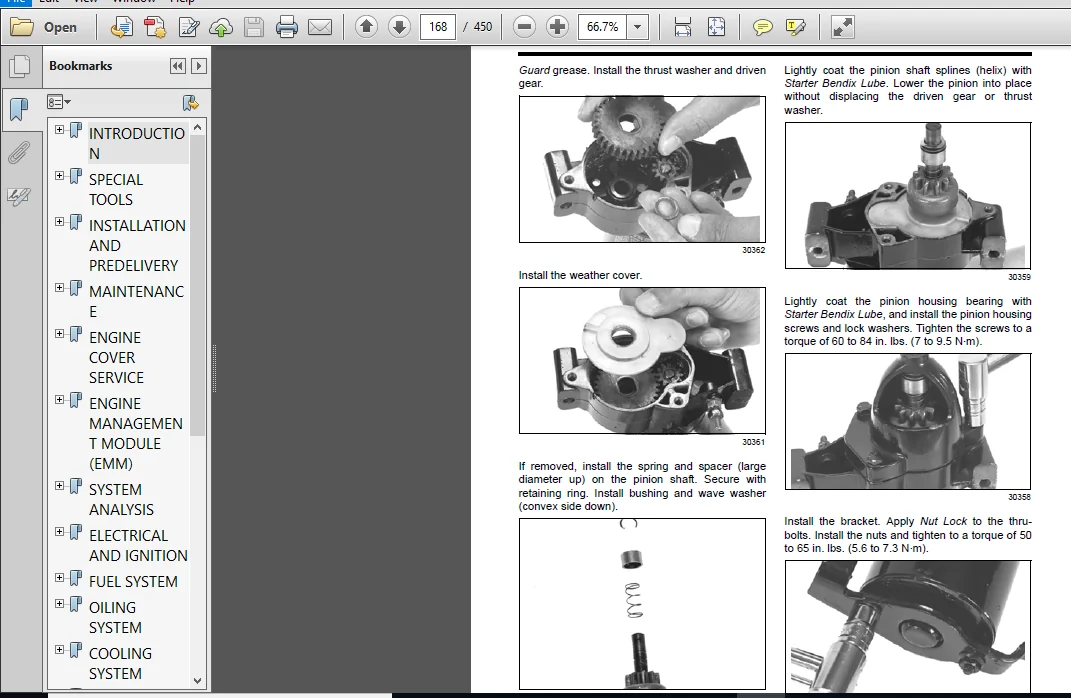Click the add sticky note comment icon
Viewport: 1071px width, 698px height.
(x=762, y=27)
